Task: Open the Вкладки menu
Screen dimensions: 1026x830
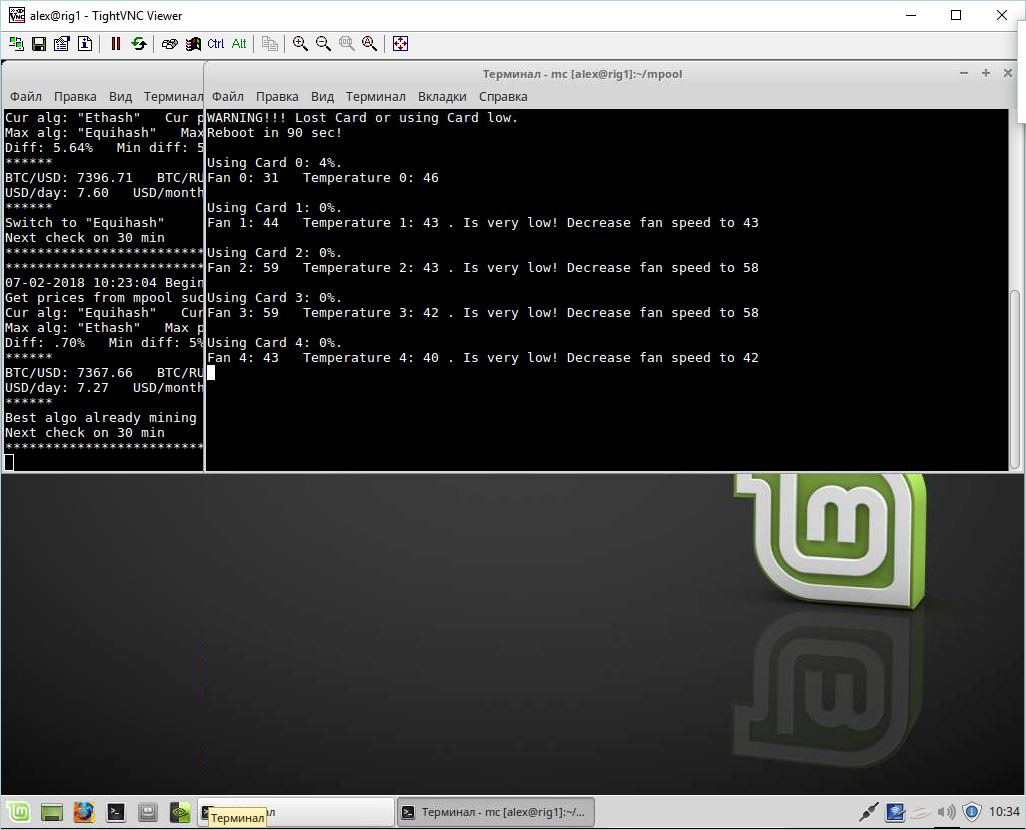Action: coord(442,97)
